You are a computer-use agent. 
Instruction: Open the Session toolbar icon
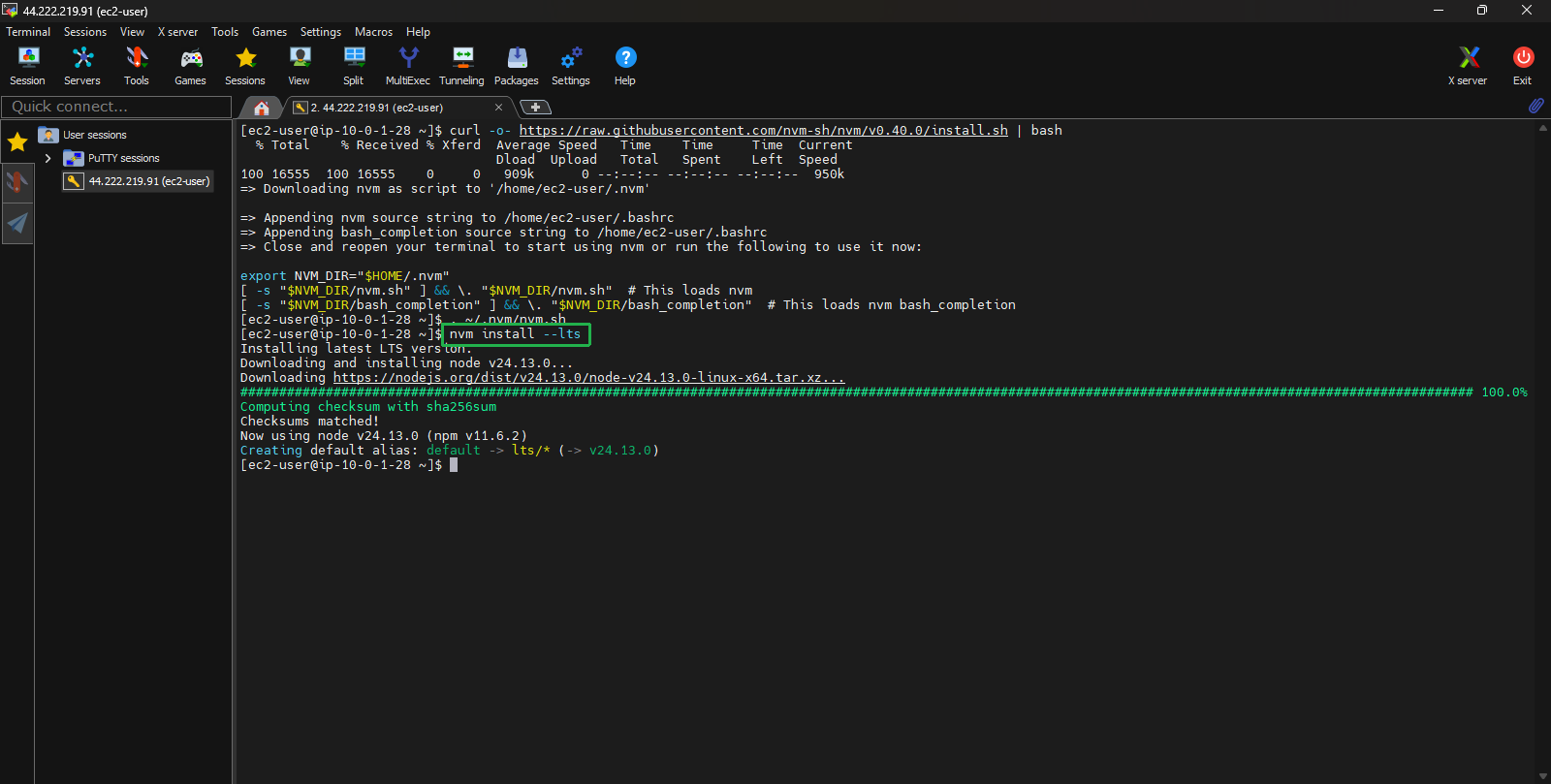(27, 66)
